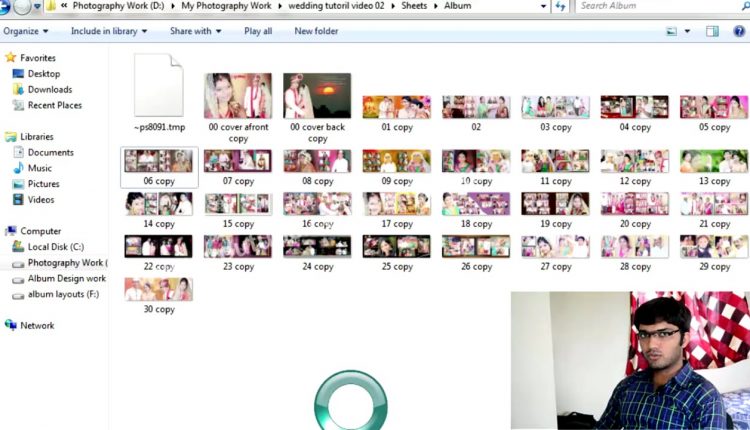Open address bar history dropdown

[x=543, y=6]
